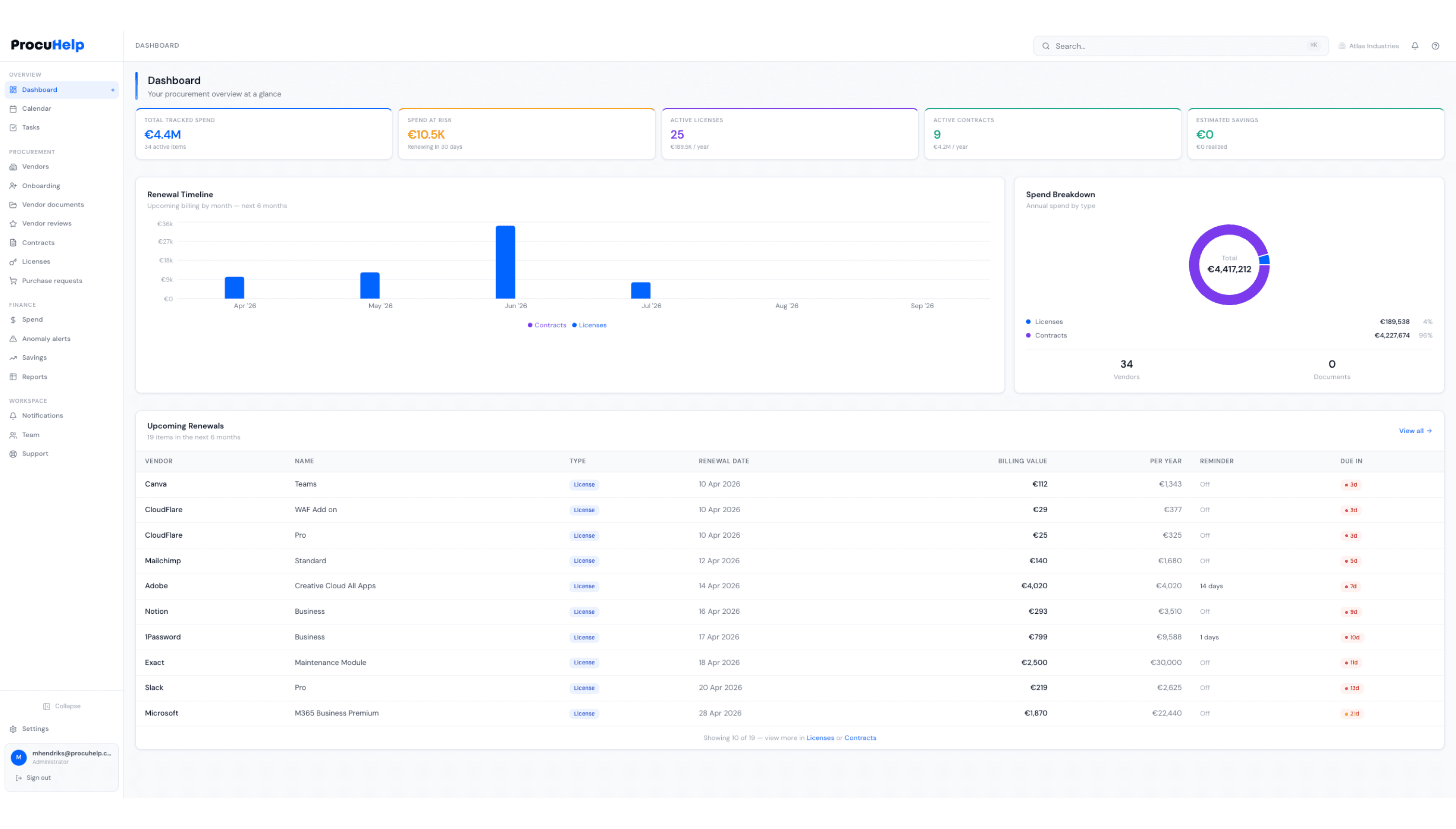Open Anomaly alerts warning icon
This screenshot has width=1456, height=829.
click(13, 339)
